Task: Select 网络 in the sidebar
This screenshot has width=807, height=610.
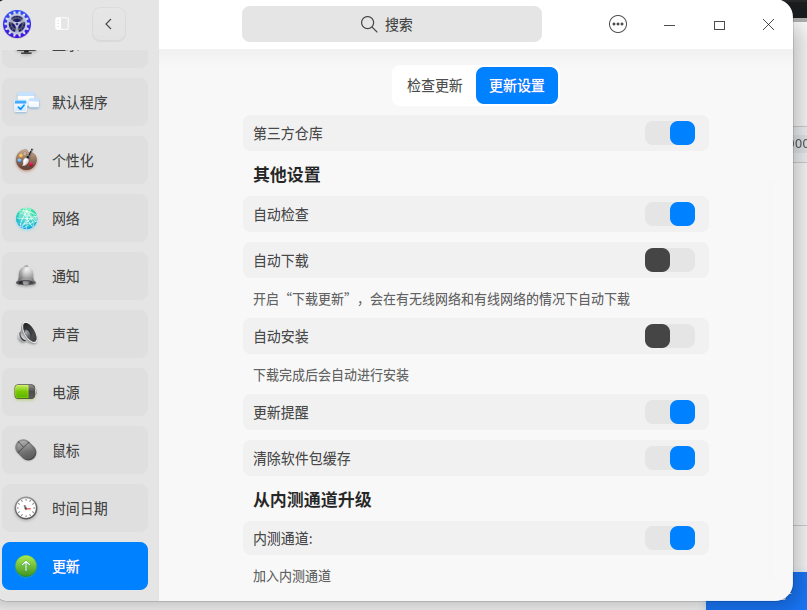Action: (75, 218)
